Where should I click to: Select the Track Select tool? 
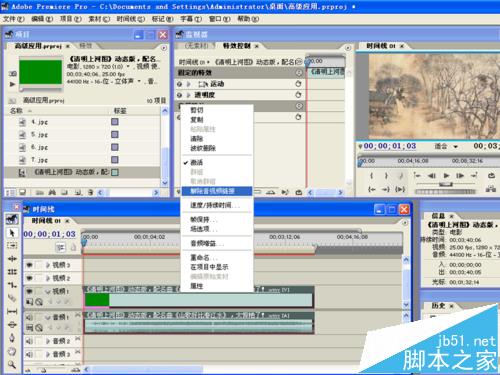tap(12, 246)
